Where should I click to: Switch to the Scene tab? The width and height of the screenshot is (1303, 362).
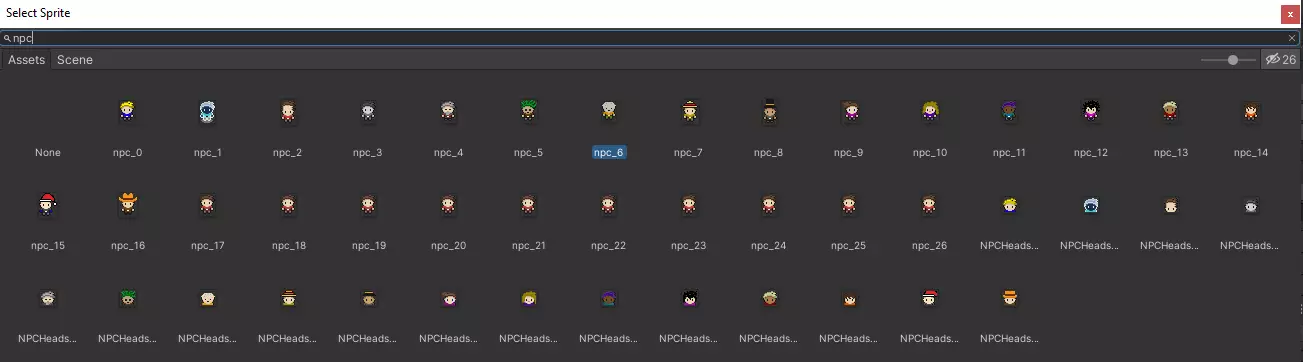coord(75,60)
